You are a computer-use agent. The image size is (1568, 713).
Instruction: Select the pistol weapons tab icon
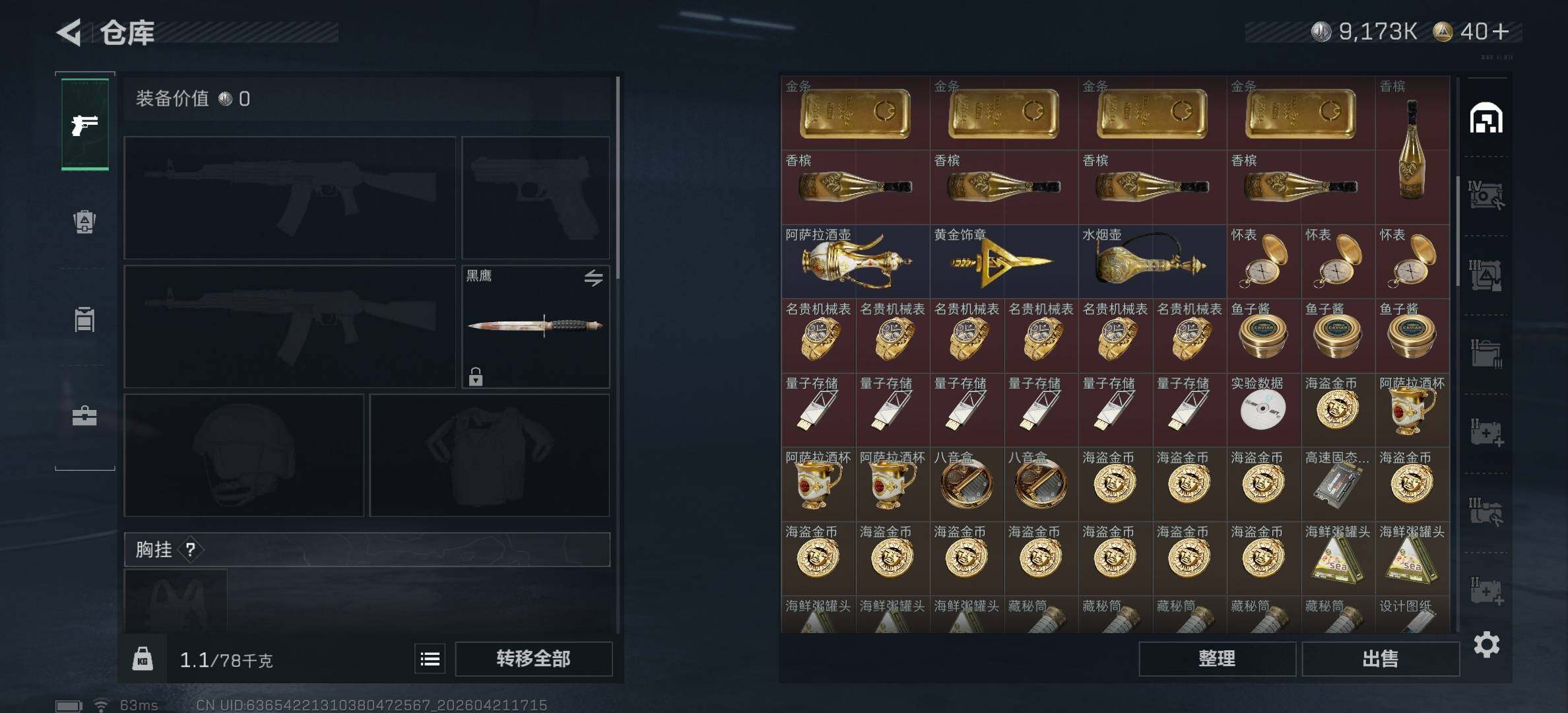(85, 124)
